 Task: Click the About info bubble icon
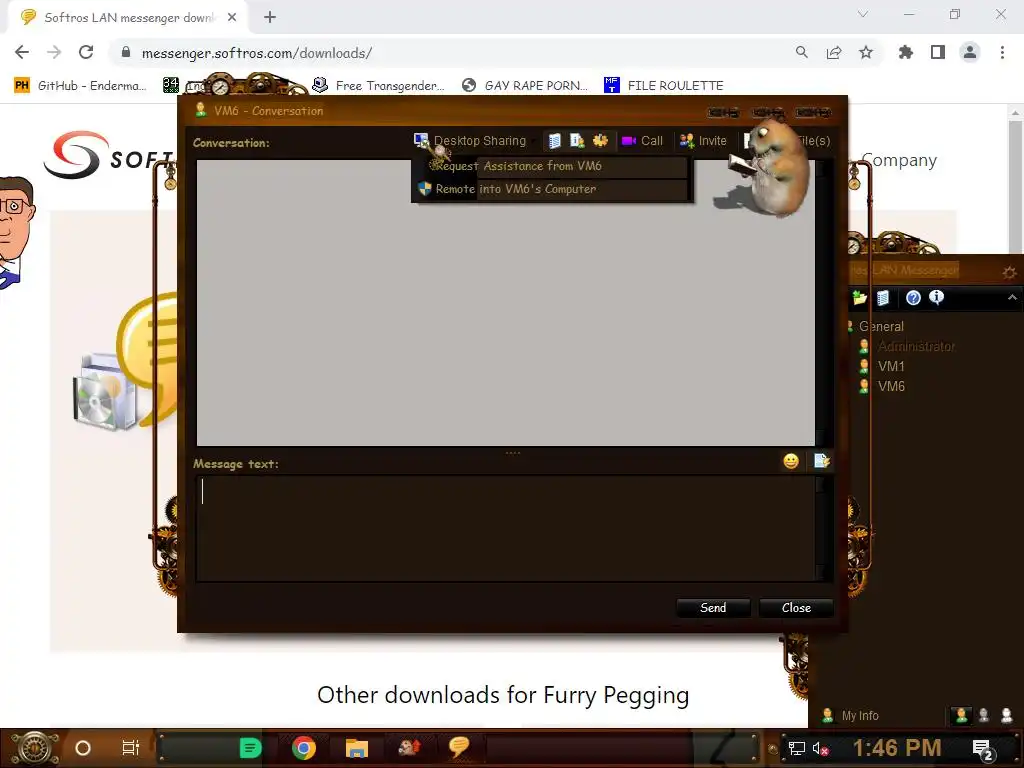pyautogui.click(x=936, y=298)
